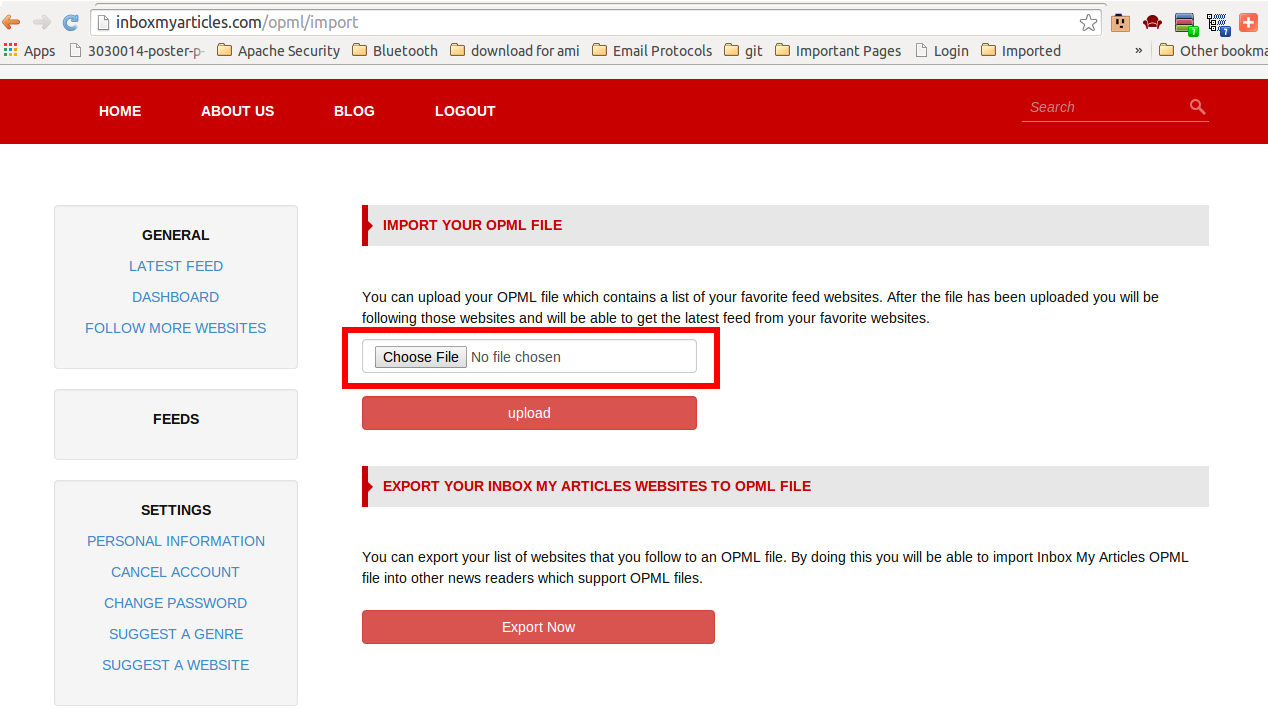Image resolution: width=1268 pixels, height=720 pixels.
Task: Open DASHBOARD link in sidebar
Action: point(176,297)
